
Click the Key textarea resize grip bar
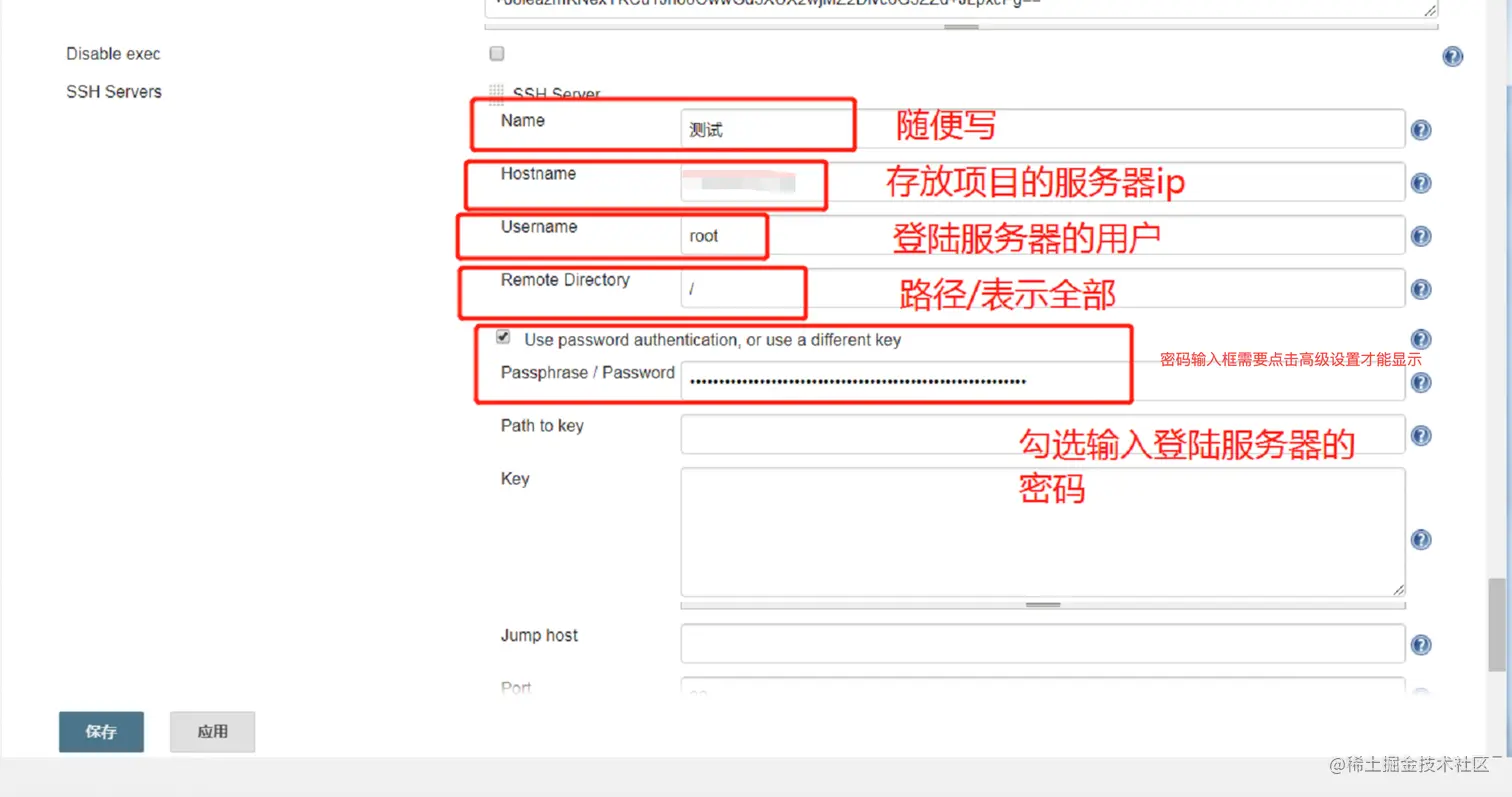(x=1042, y=605)
